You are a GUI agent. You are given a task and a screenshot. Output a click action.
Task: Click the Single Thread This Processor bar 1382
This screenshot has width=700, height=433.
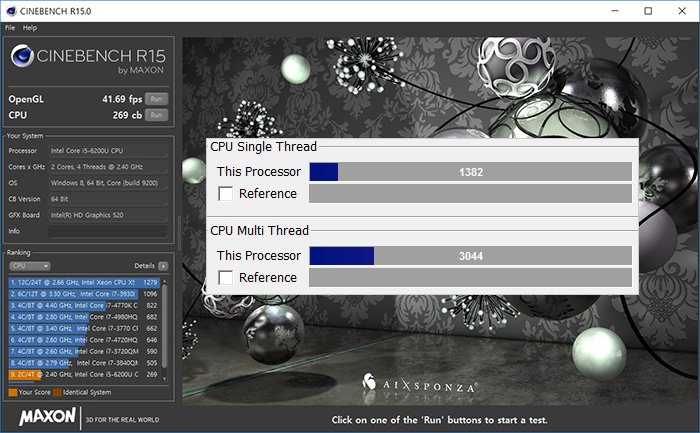[x=471, y=172]
